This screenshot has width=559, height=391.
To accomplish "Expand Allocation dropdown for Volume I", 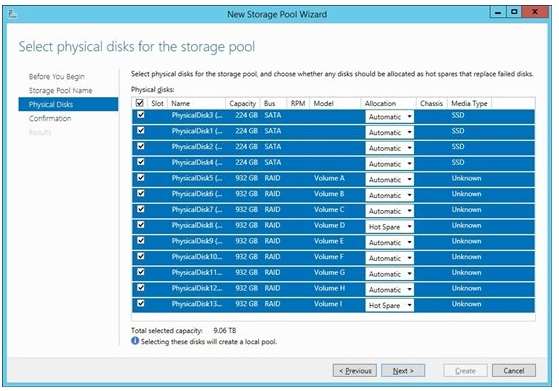I will [x=389, y=305].
